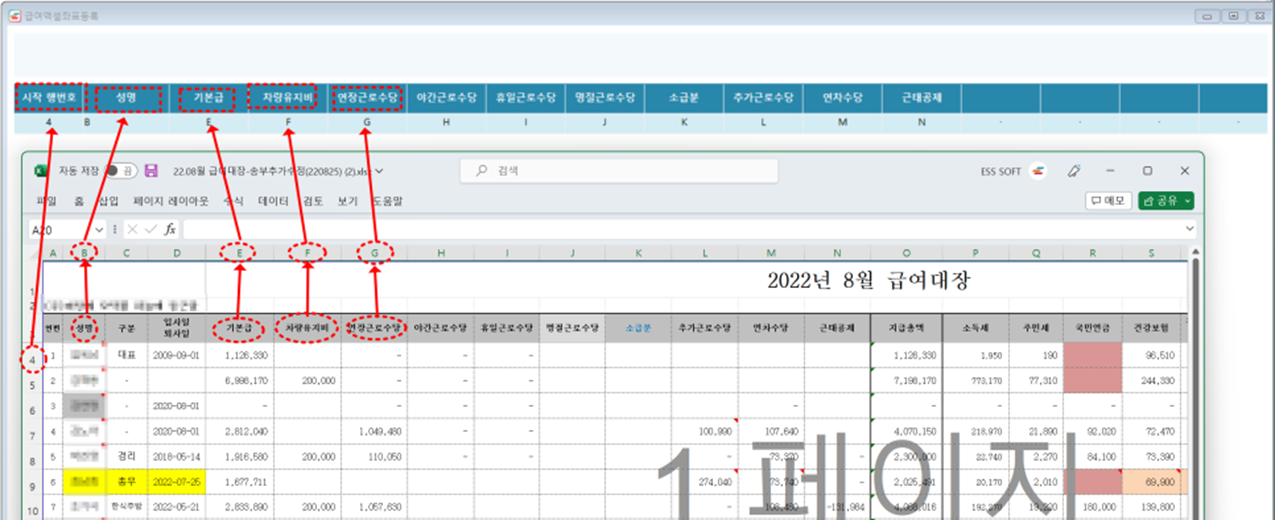
Task: Click the title cell 2022년 8월 급여대장
Action: click(x=868, y=281)
